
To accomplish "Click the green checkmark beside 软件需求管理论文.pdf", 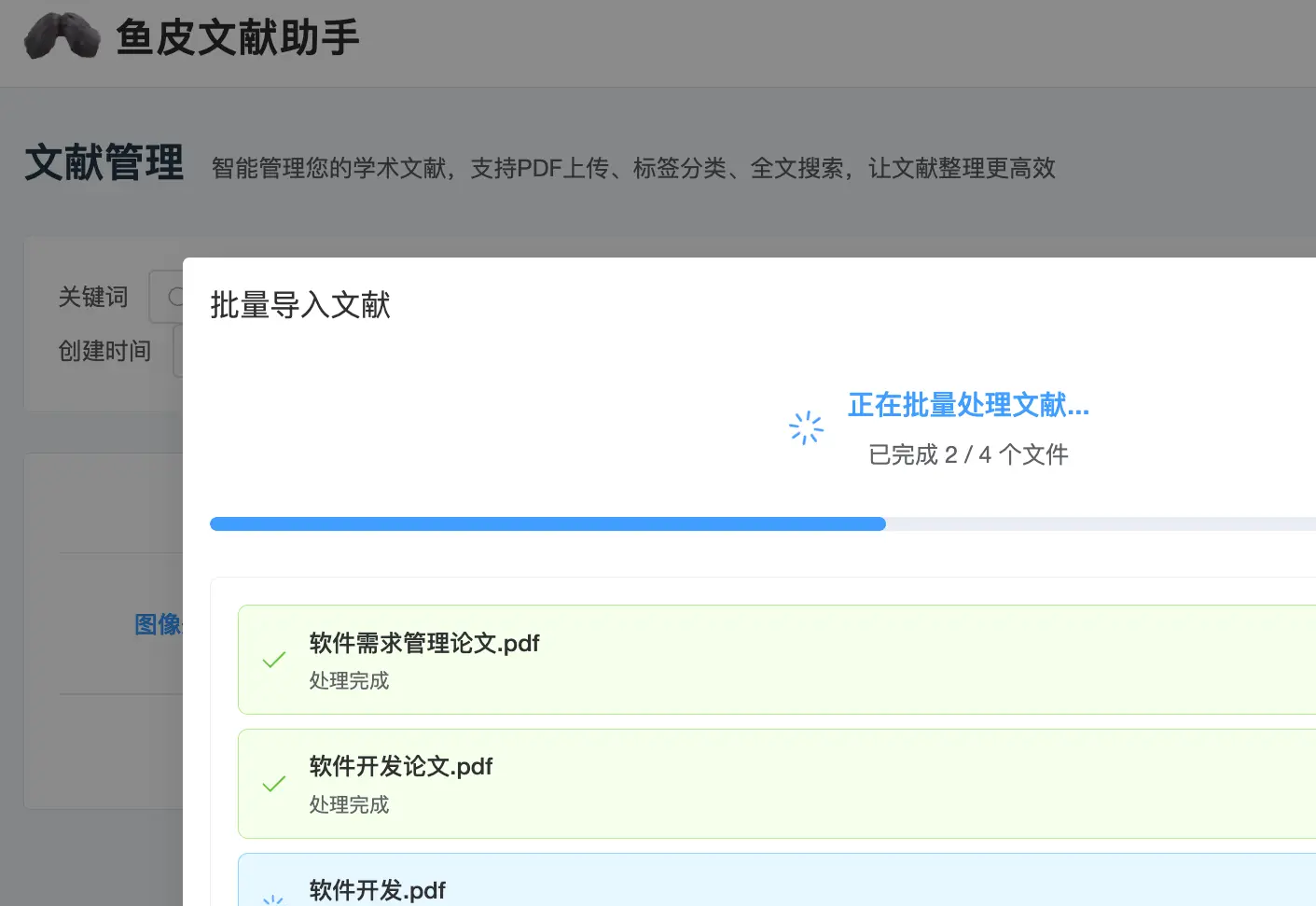I will point(273,660).
